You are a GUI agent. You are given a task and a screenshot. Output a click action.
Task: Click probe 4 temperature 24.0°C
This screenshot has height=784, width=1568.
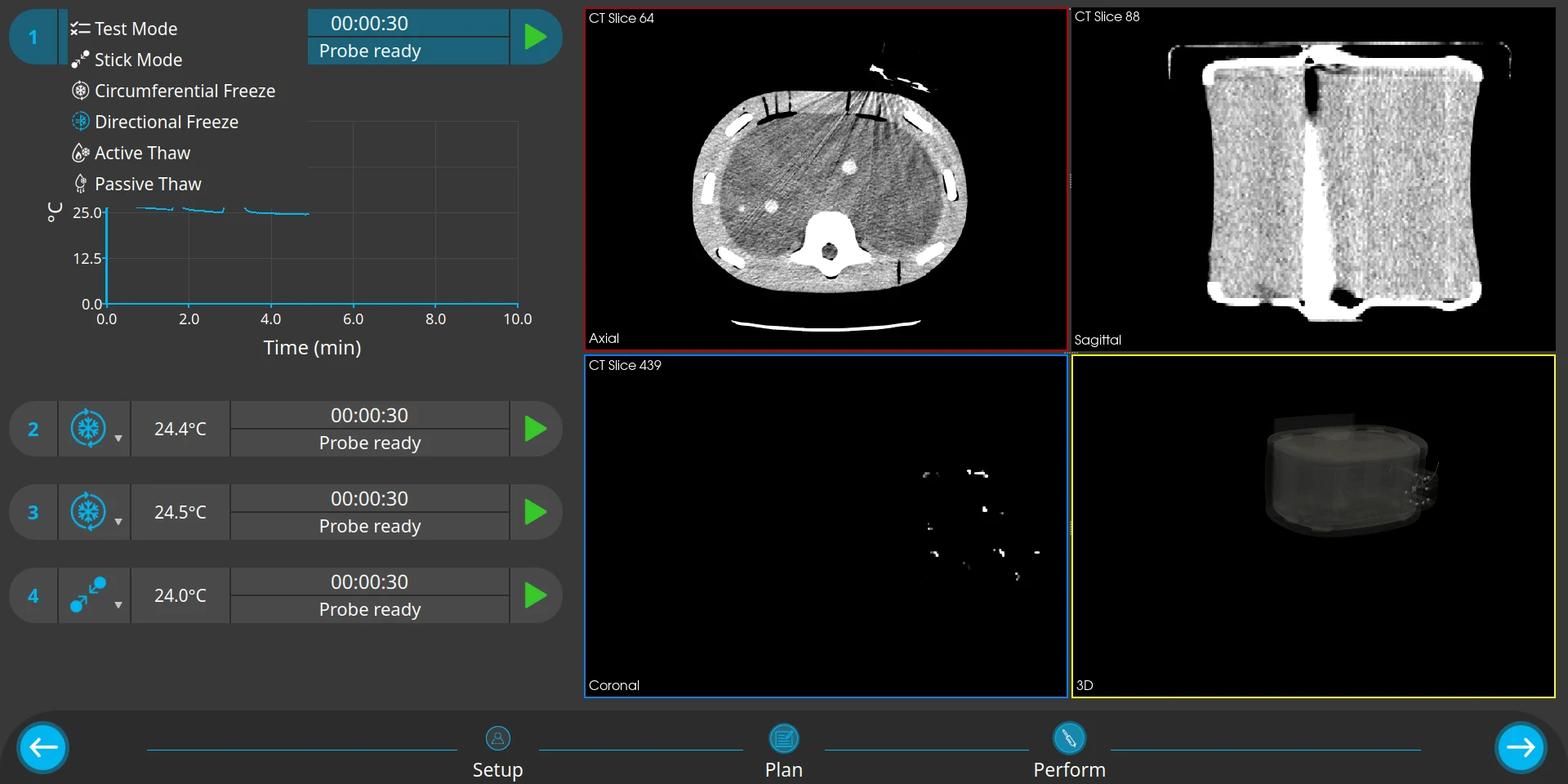click(180, 595)
